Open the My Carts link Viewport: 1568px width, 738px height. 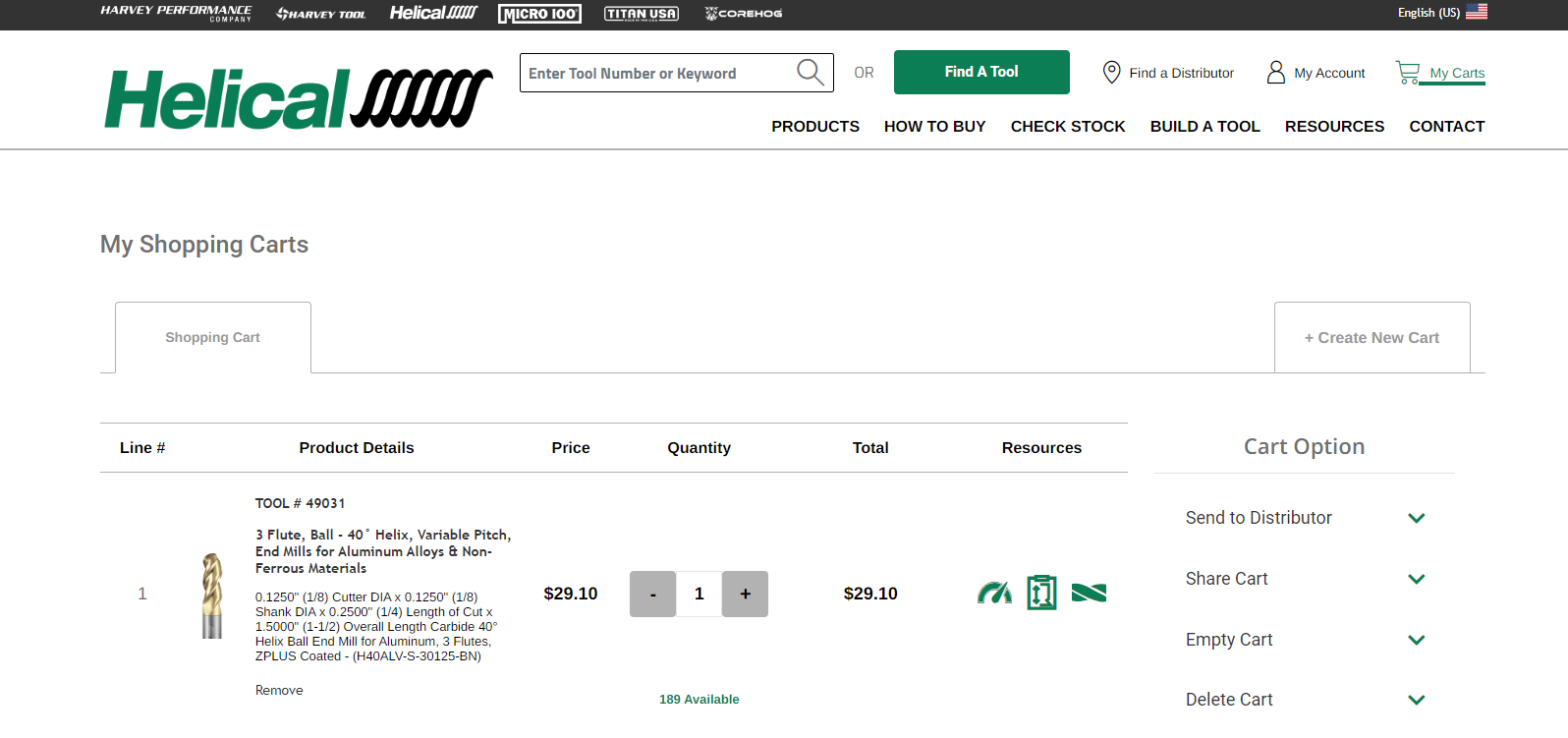1457,73
